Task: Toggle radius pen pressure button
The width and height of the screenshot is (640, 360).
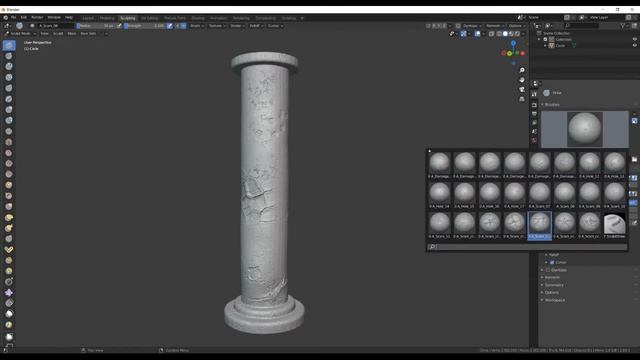Action: point(119,26)
